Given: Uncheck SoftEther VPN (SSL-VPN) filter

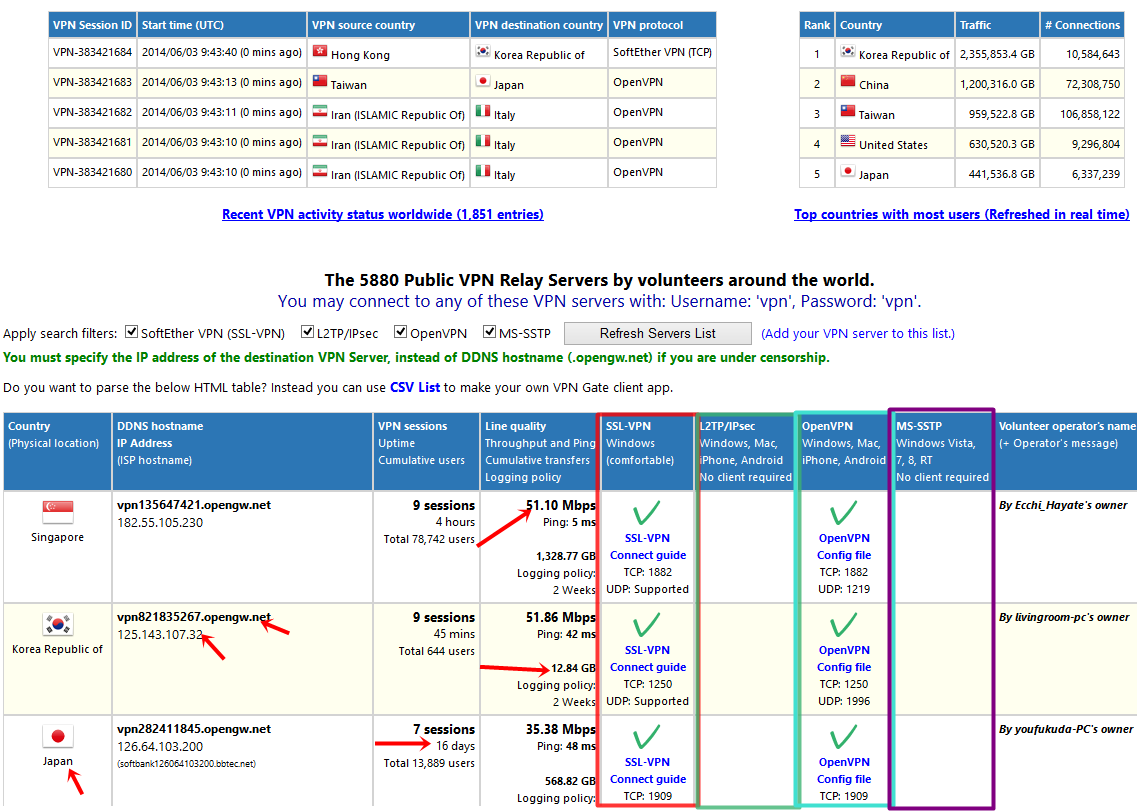Looking at the screenshot, I should tap(131, 332).
